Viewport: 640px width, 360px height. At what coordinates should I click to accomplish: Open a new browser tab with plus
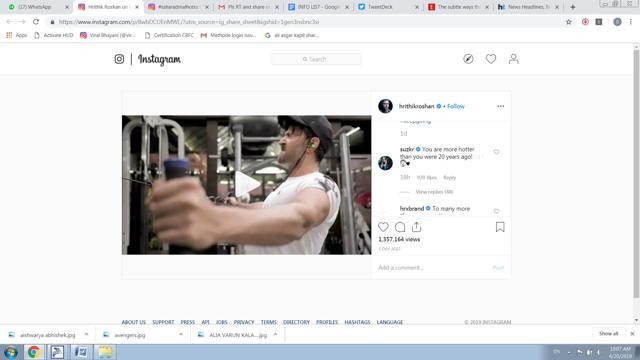(573, 7)
